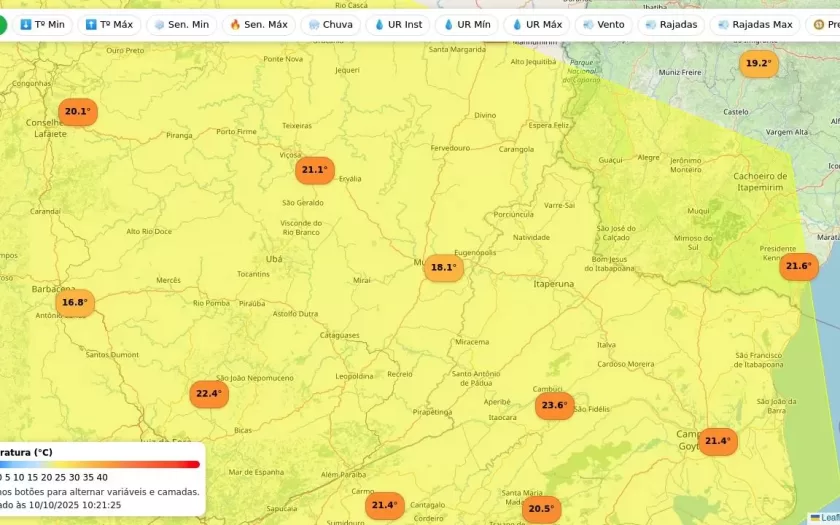The image size is (840, 525).
Task: Click the Carangola town label
Action: click(516, 149)
